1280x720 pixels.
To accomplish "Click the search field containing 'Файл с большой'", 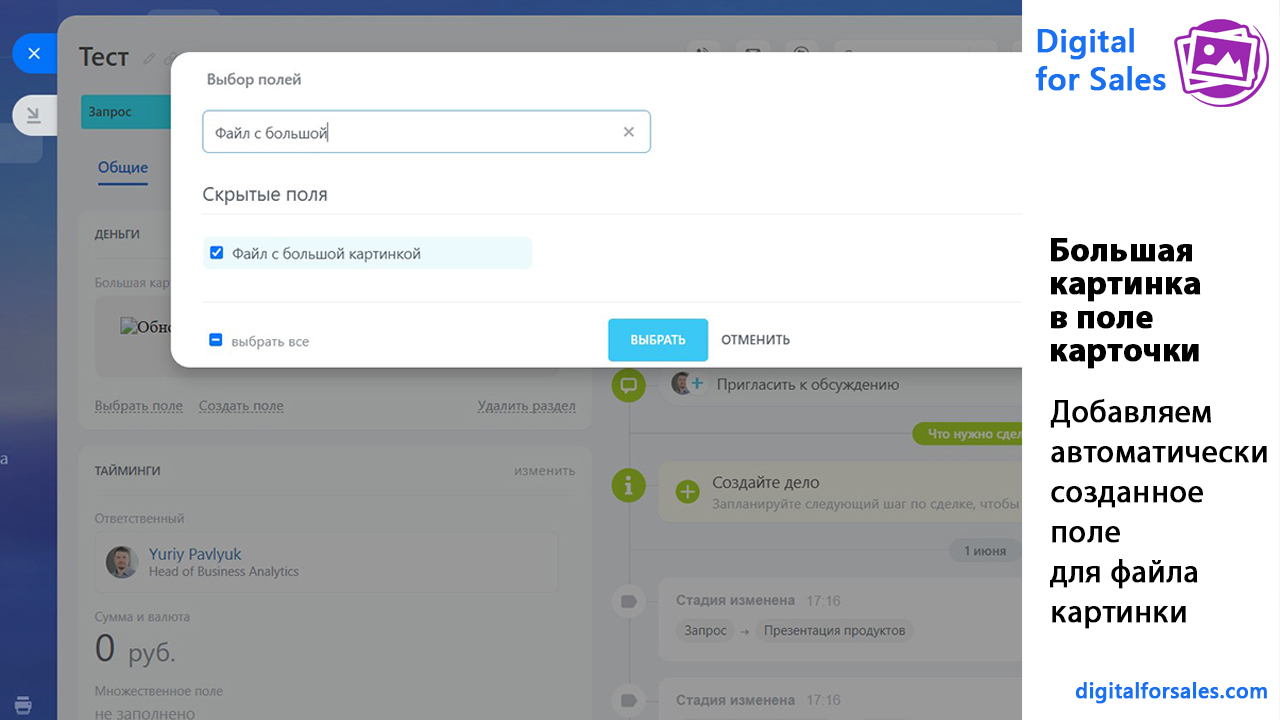I will point(426,132).
